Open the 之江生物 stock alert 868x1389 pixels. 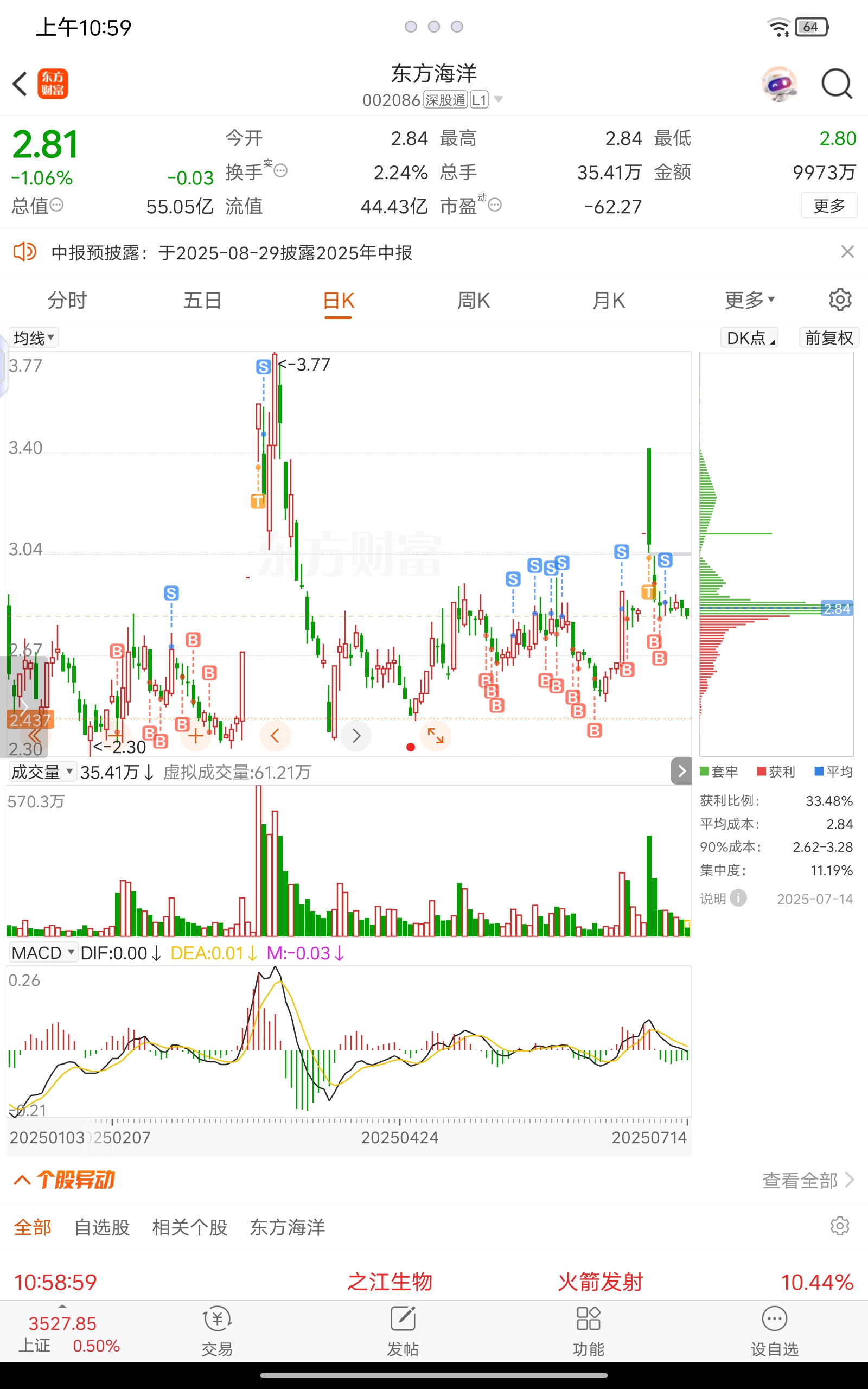[x=390, y=1282]
